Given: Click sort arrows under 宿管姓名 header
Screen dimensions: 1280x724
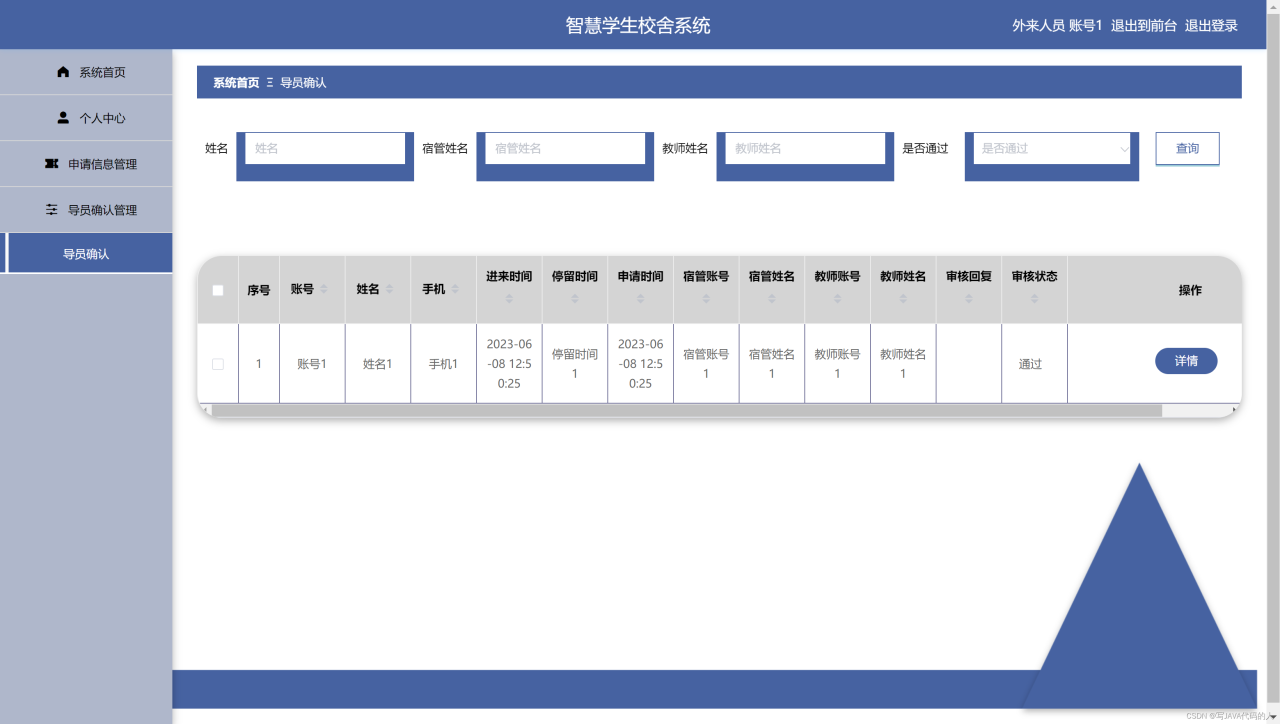Looking at the screenshot, I should 772,299.
